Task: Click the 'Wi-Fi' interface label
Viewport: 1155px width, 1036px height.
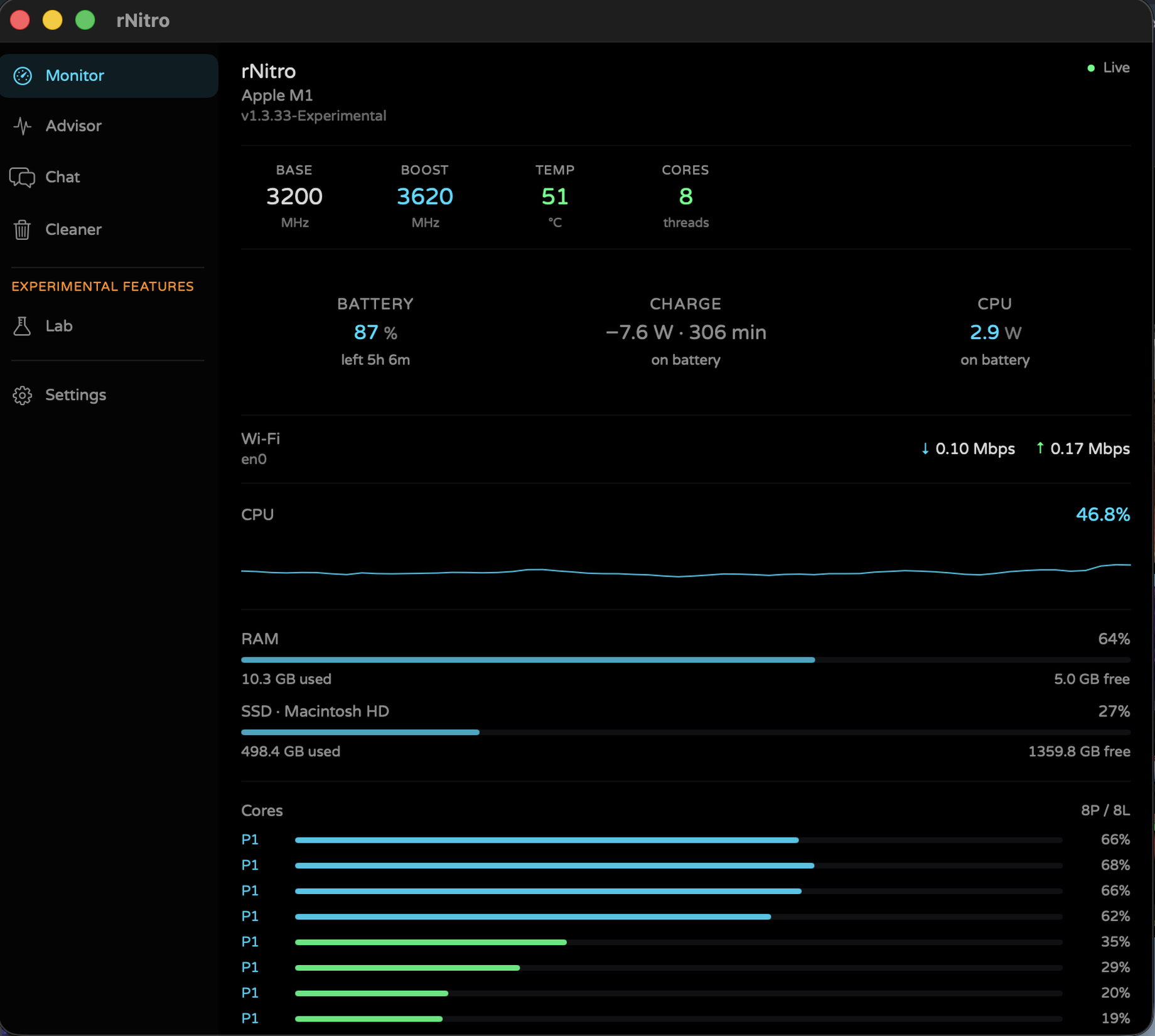Action: pos(261,439)
